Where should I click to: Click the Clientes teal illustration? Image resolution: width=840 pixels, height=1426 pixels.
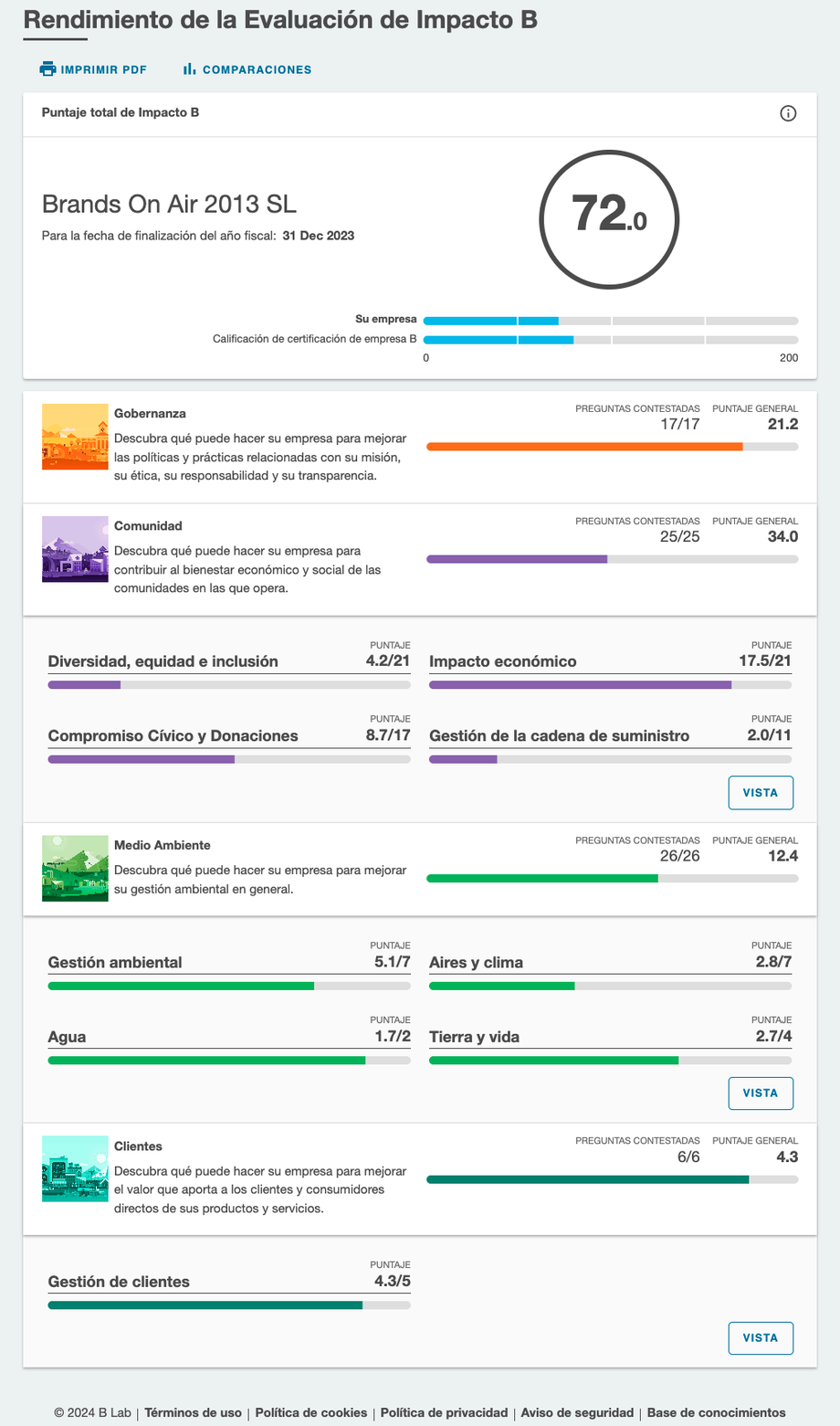[x=75, y=1168]
